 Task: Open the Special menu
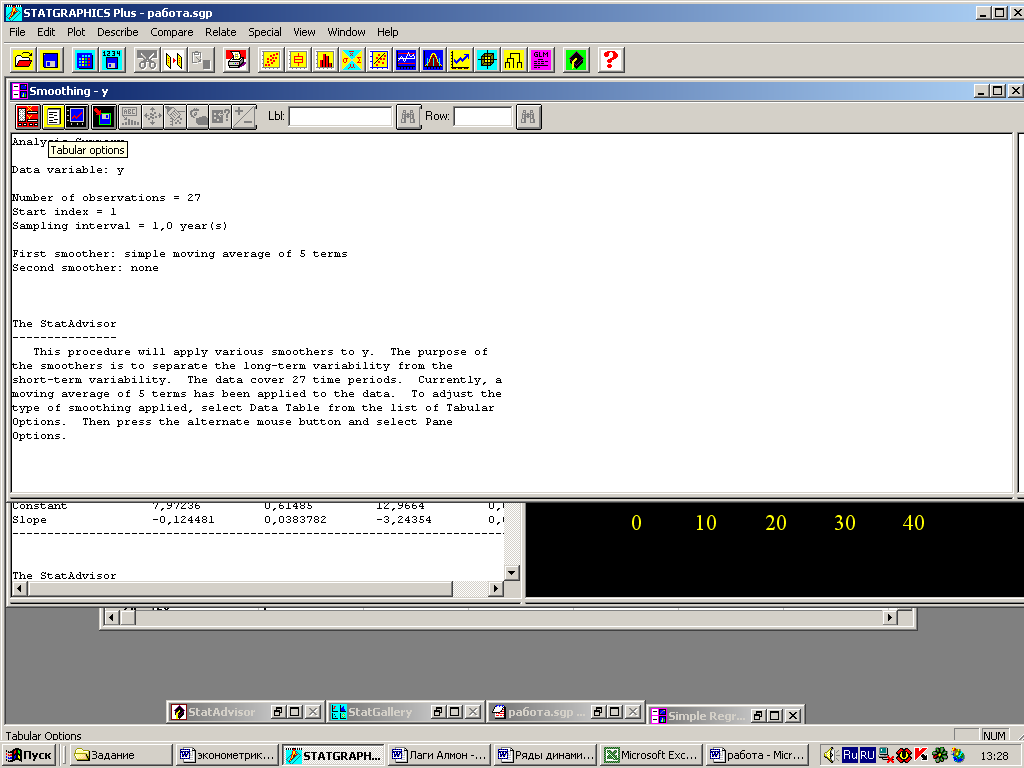pyautogui.click(x=265, y=32)
